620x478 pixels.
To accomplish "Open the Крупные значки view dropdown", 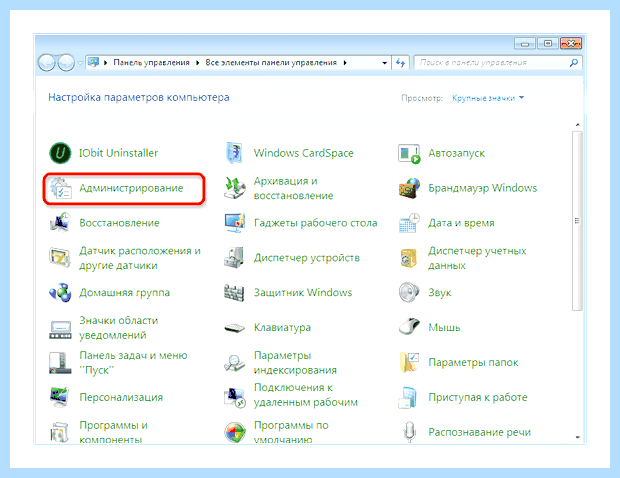I will click(488, 98).
